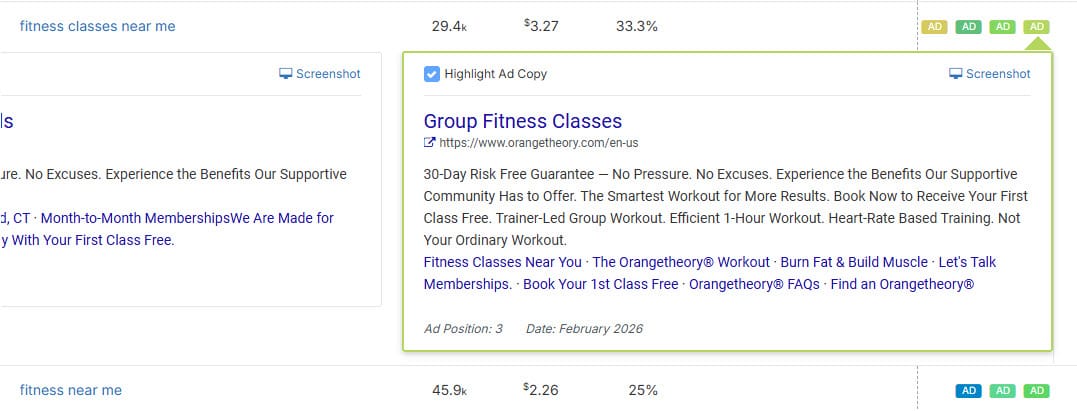Click the monitor icon in the right ad card
1077x411 pixels.
tap(955, 74)
